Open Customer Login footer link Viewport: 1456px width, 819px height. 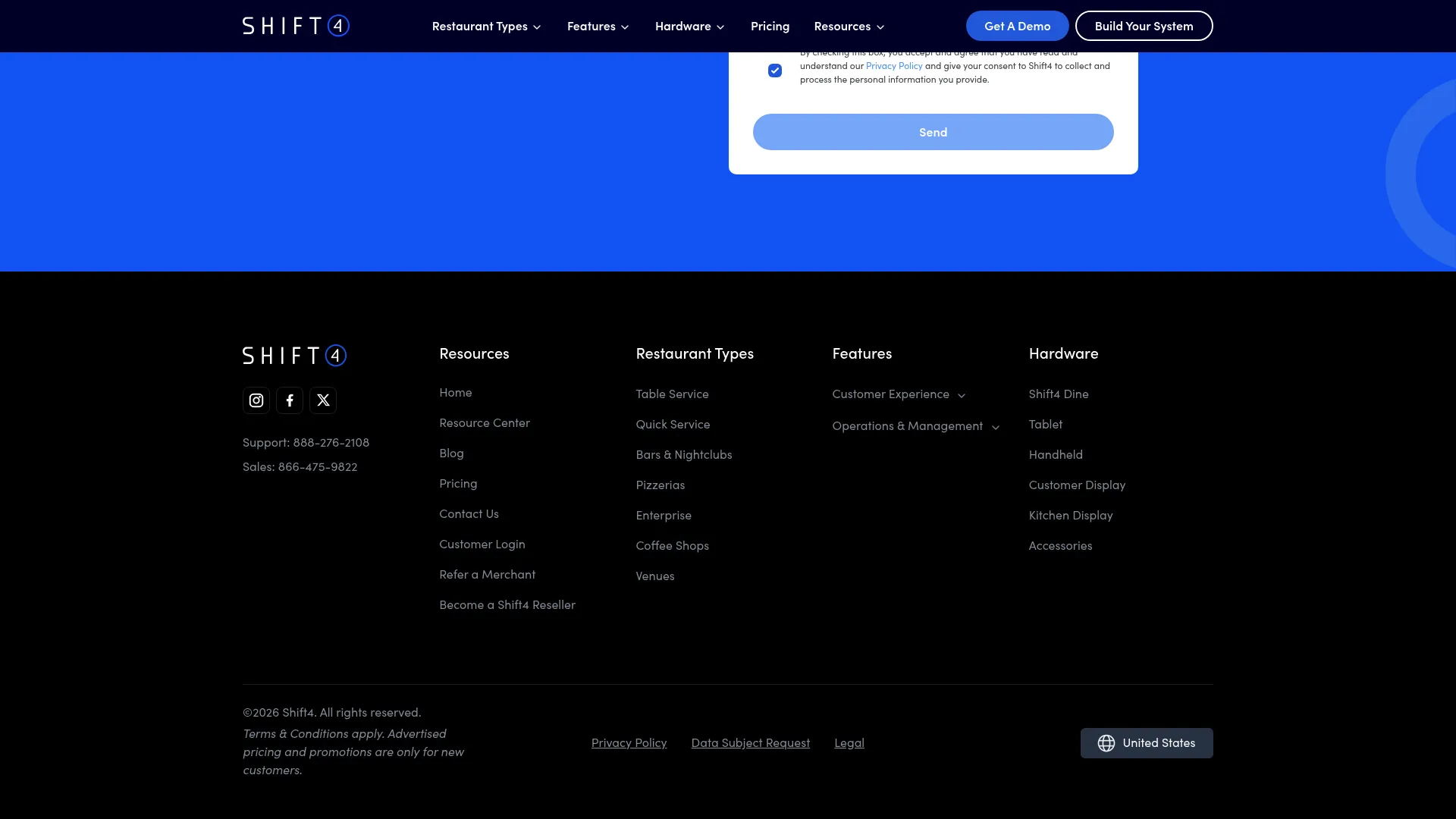pos(482,544)
